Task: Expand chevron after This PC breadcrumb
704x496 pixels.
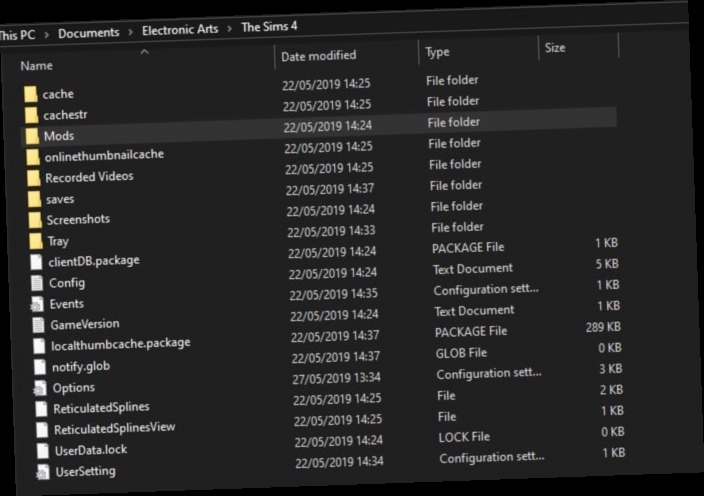Action: point(46,35)
